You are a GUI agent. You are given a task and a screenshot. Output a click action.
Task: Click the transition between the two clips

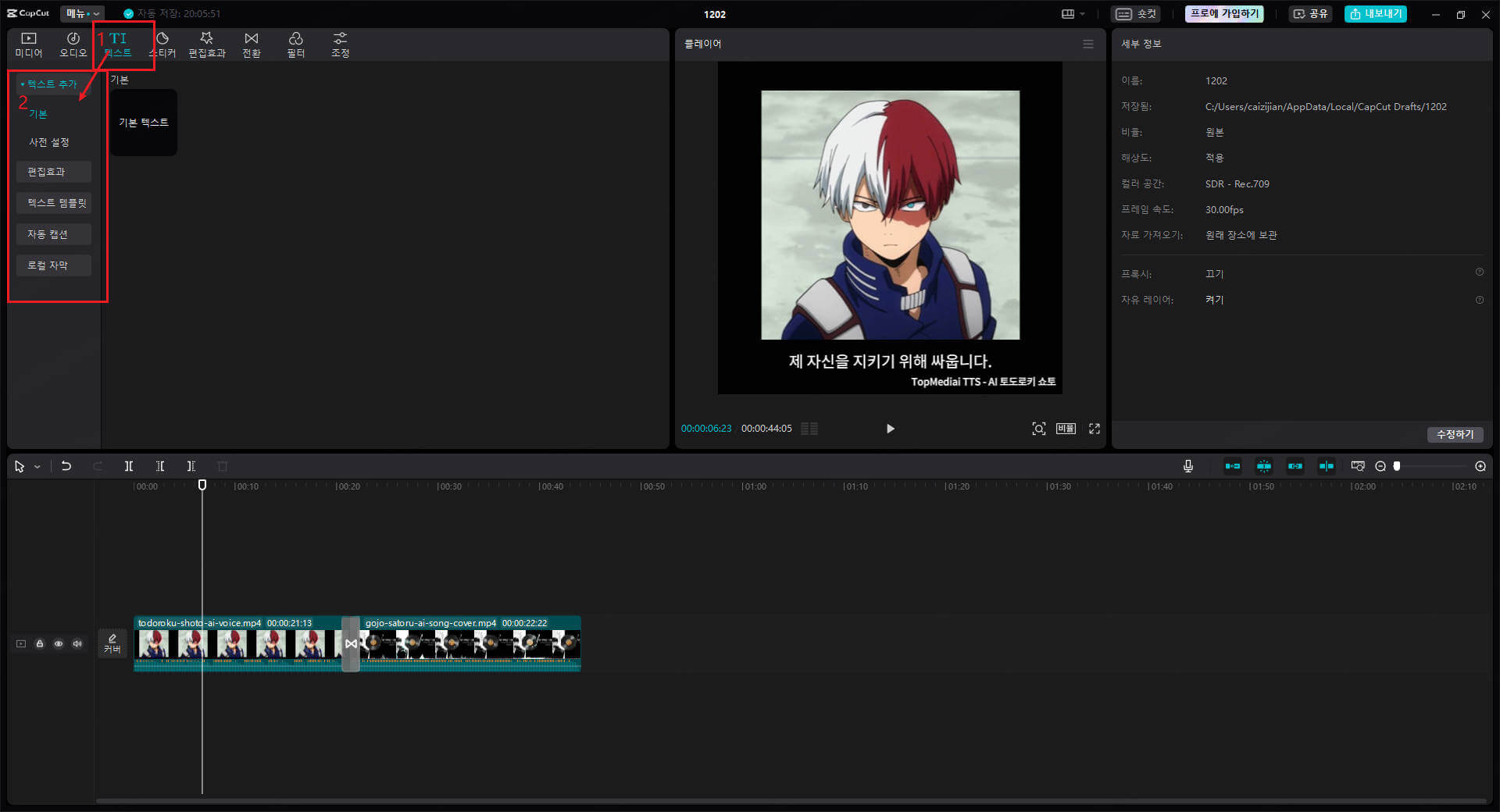click(x=351, y=644)
